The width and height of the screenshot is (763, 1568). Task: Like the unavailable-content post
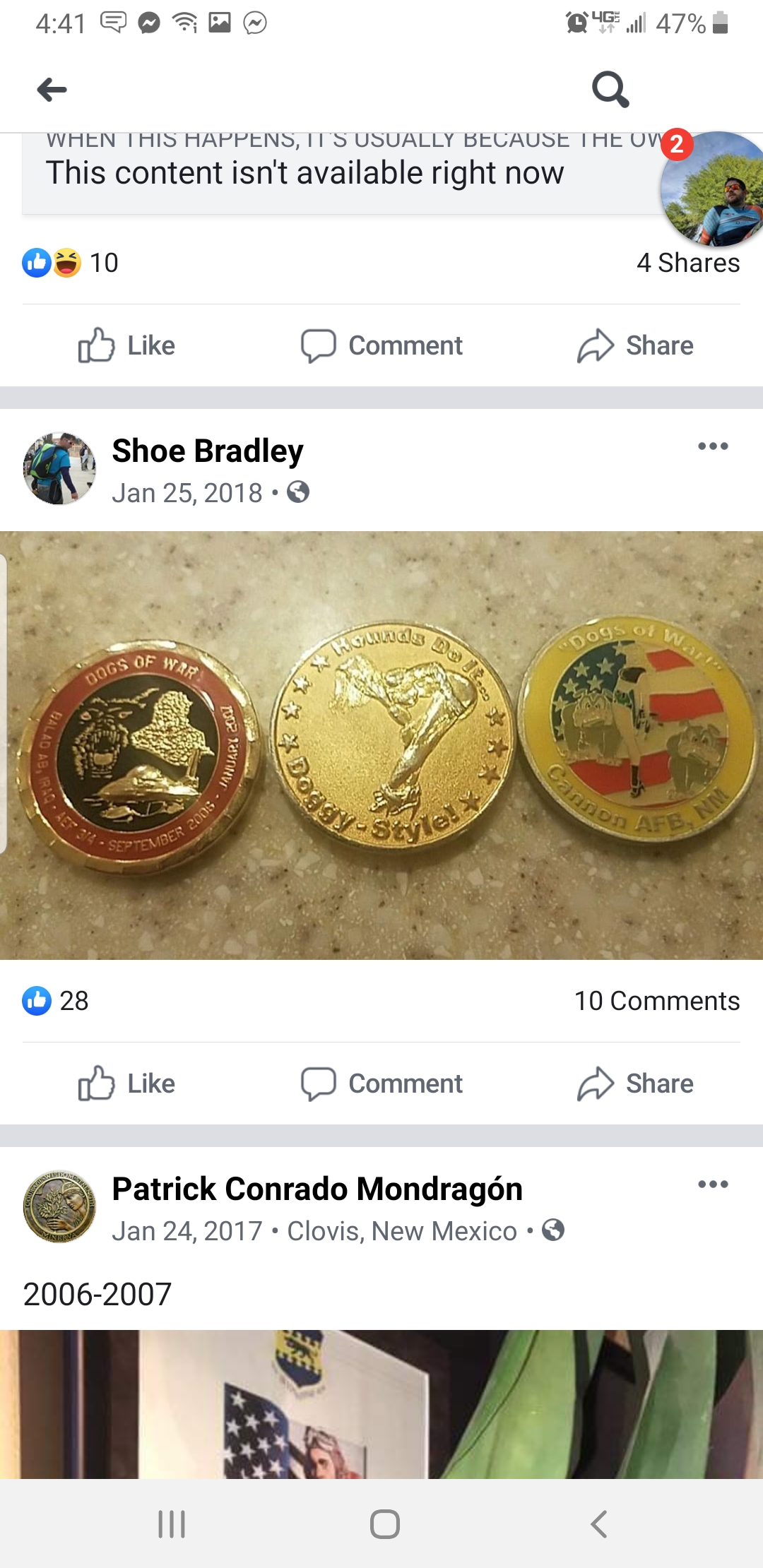tap(126, 345)
